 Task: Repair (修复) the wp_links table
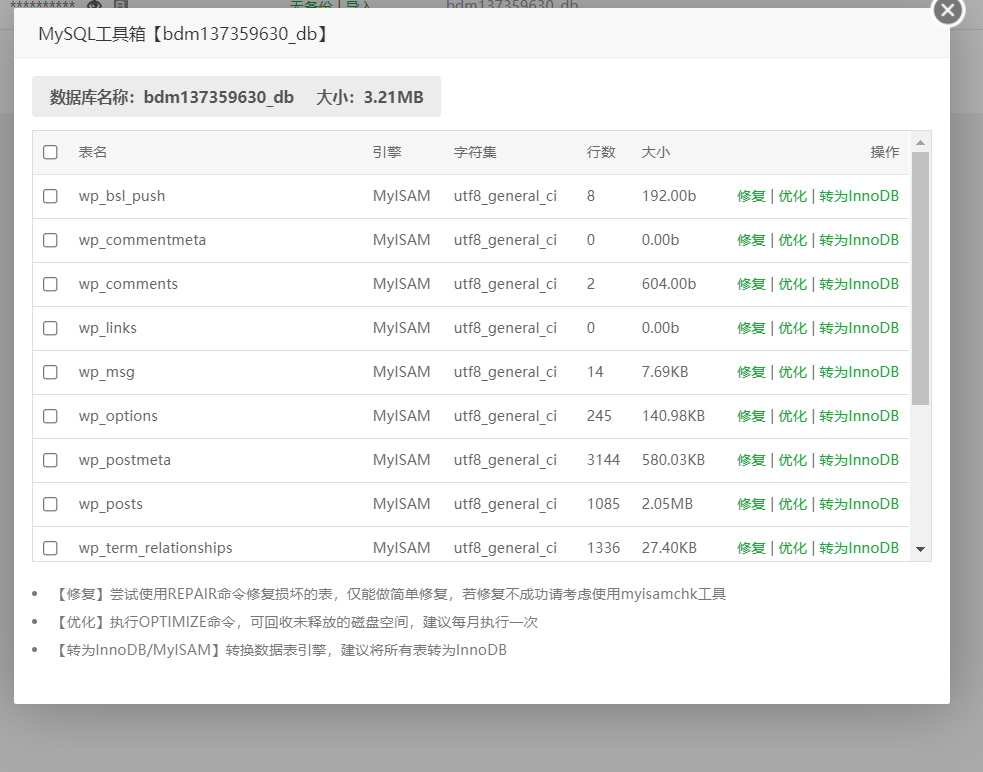[x=751, y=328]
